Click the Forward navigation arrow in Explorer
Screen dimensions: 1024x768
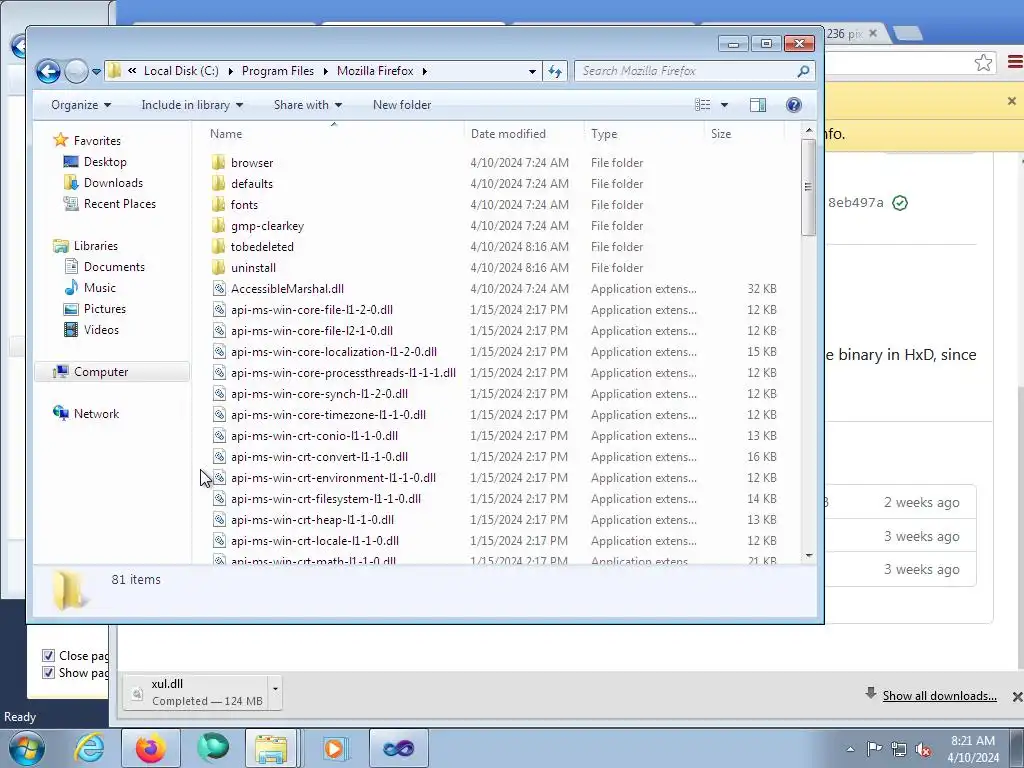(x=76, y=71)
